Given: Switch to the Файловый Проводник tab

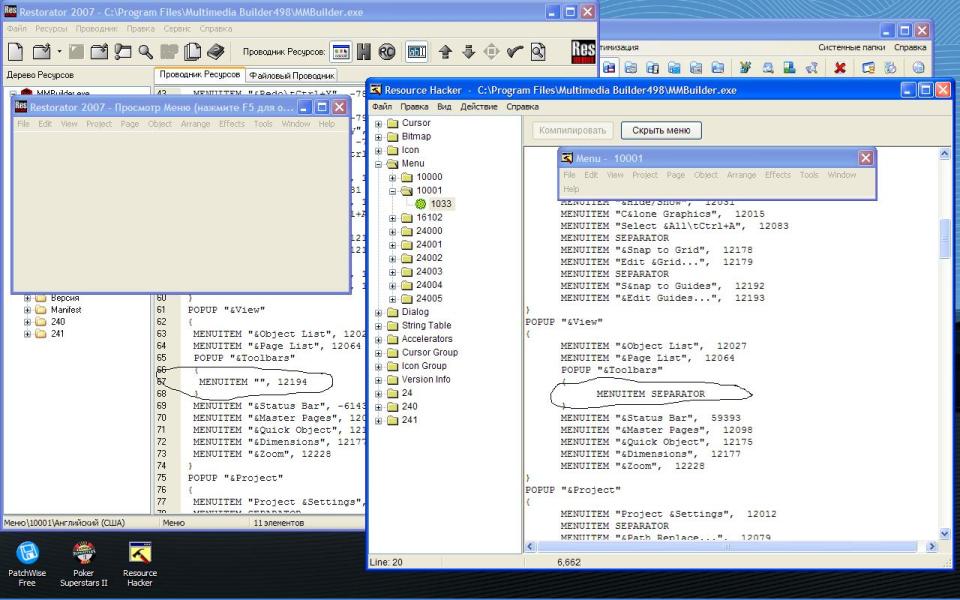Looking at the screenshot, I should pos(292,75).
